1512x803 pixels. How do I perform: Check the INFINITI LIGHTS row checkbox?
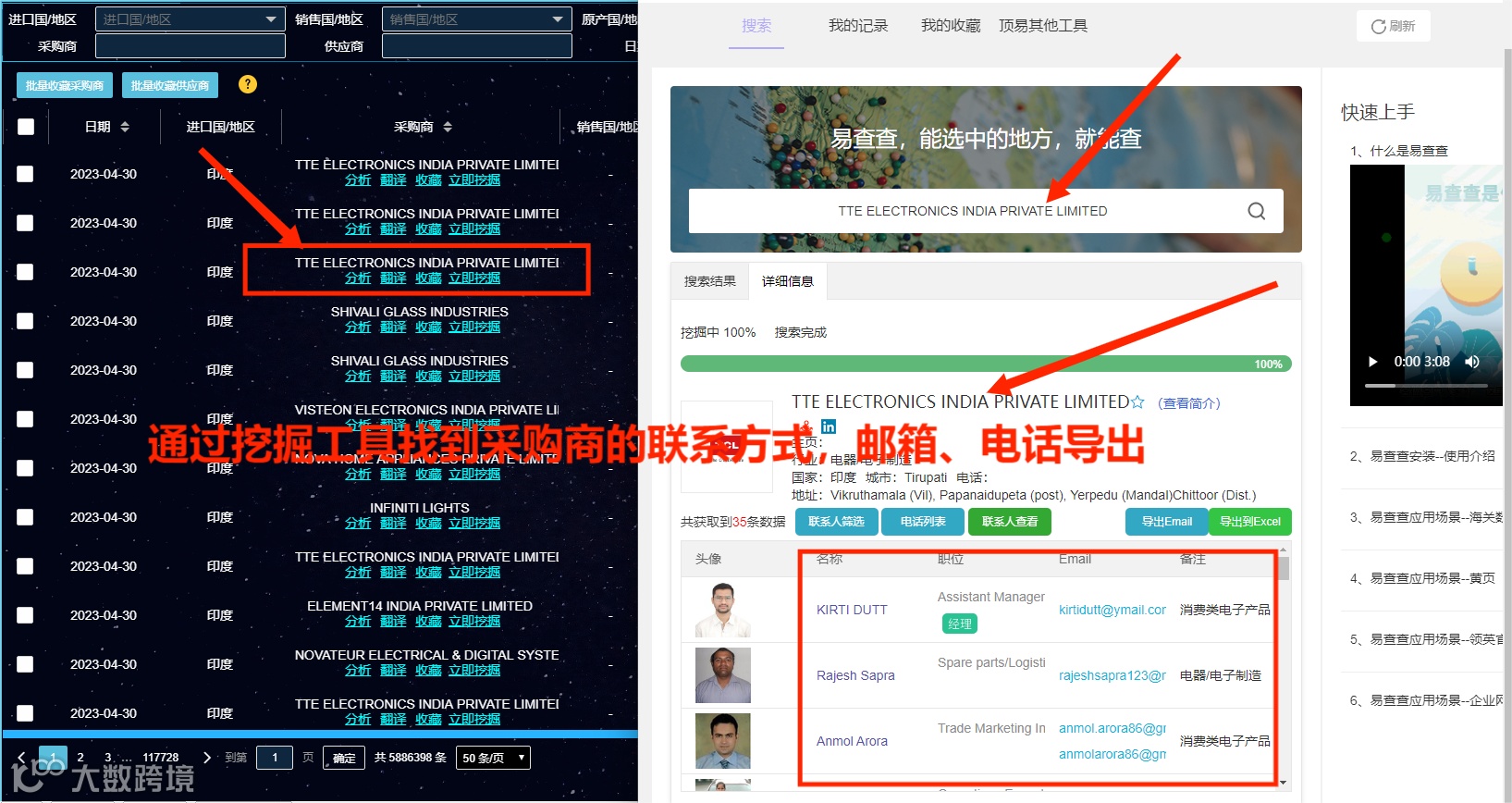(25, 517)
